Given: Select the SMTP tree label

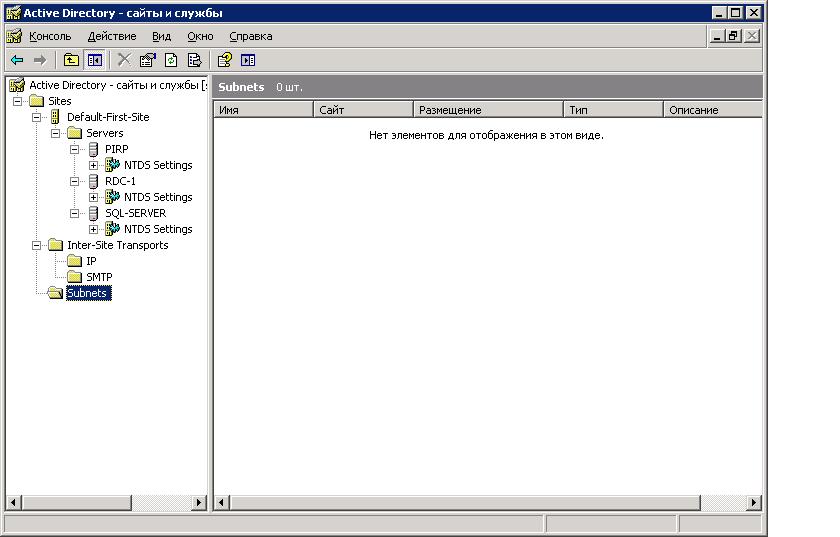Looking at the screenshot, I should 99,277.
